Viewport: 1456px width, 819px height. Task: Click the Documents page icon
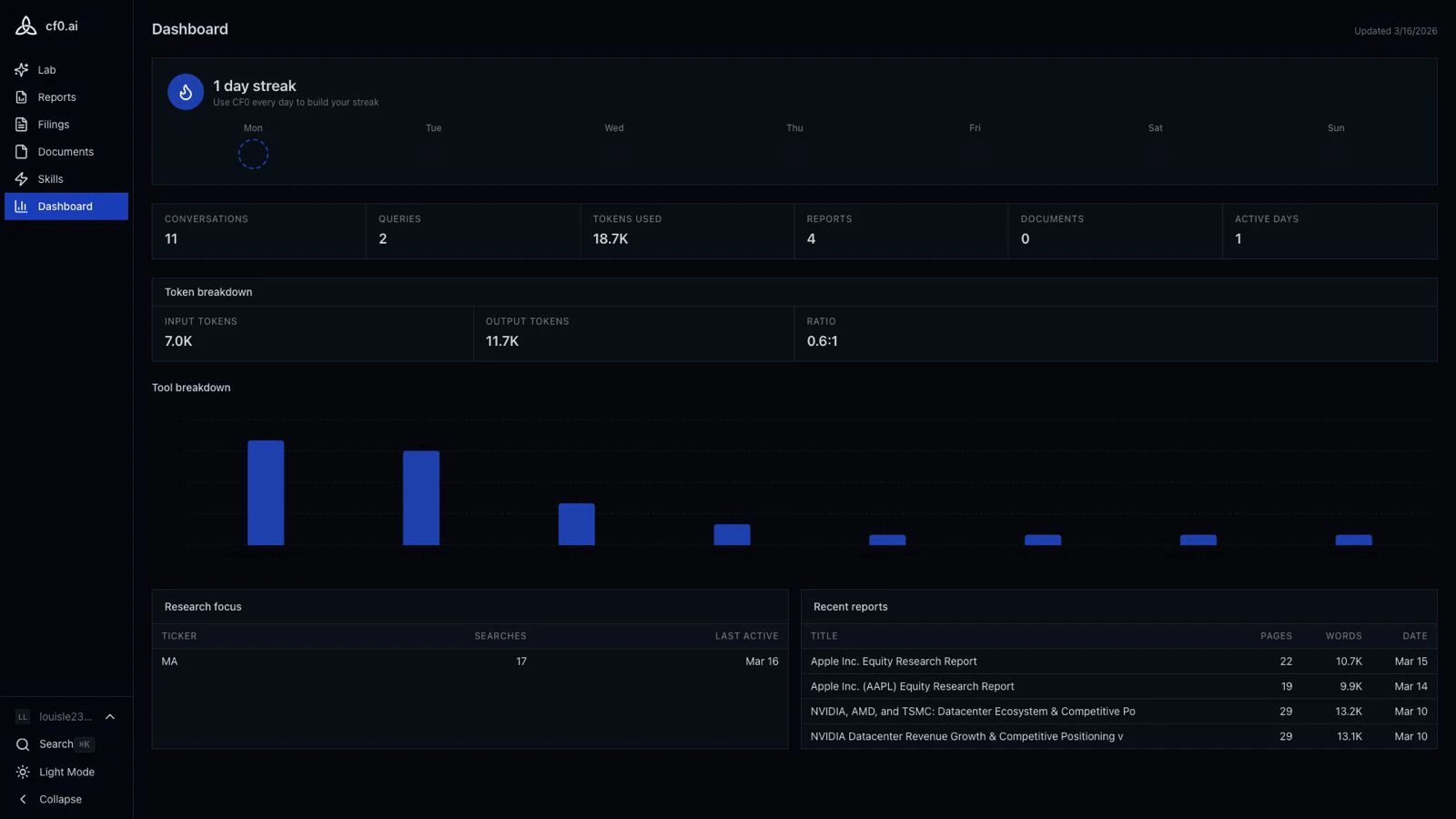coord(22,152)
